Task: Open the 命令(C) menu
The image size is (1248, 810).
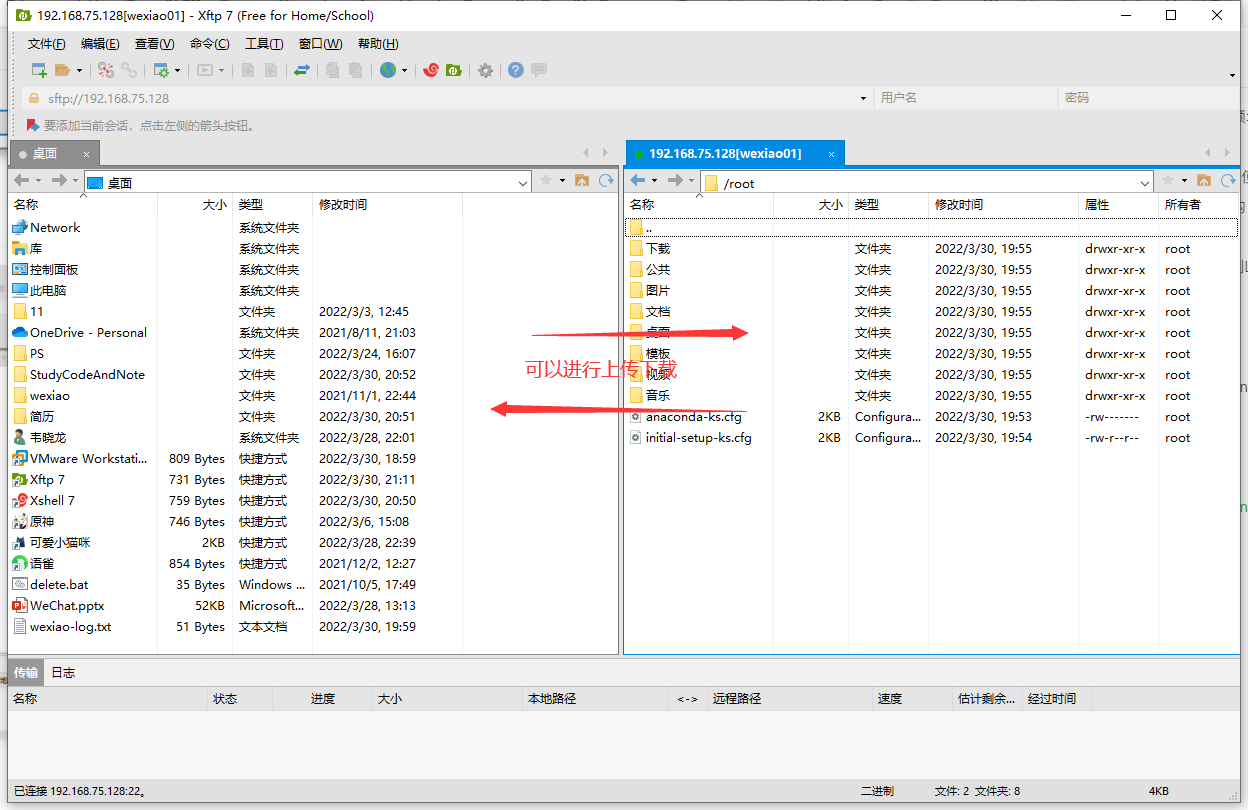Action: pyautogui.click(x=209, y=44)
